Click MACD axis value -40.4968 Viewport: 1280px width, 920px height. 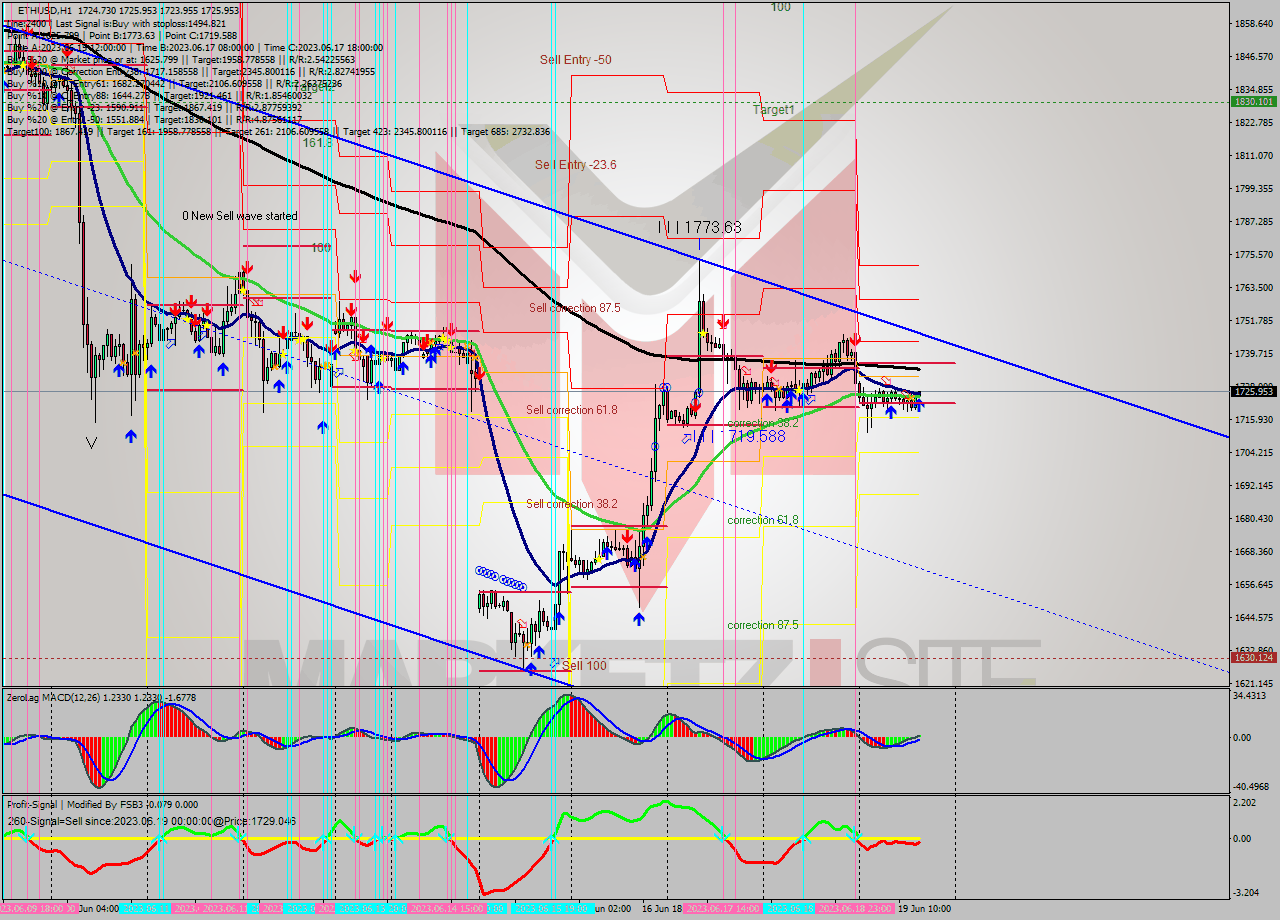[x=1253, y=786]
